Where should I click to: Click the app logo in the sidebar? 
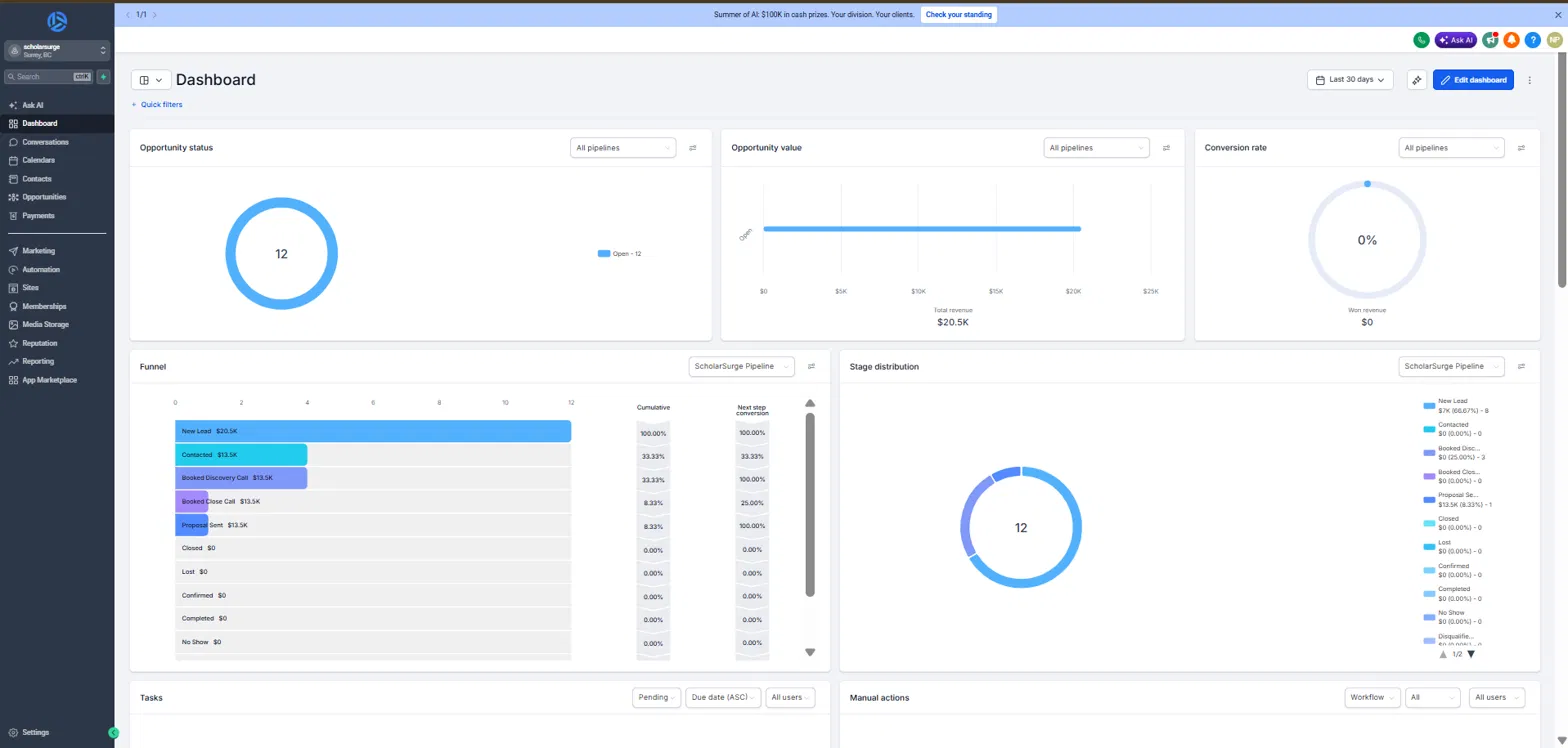click(57, 22)
